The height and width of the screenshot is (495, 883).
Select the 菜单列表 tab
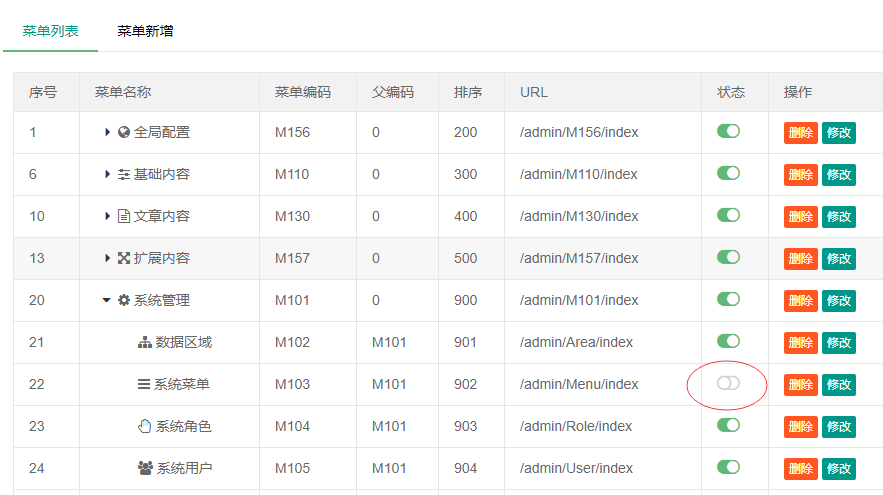click(x=50, y=31)
